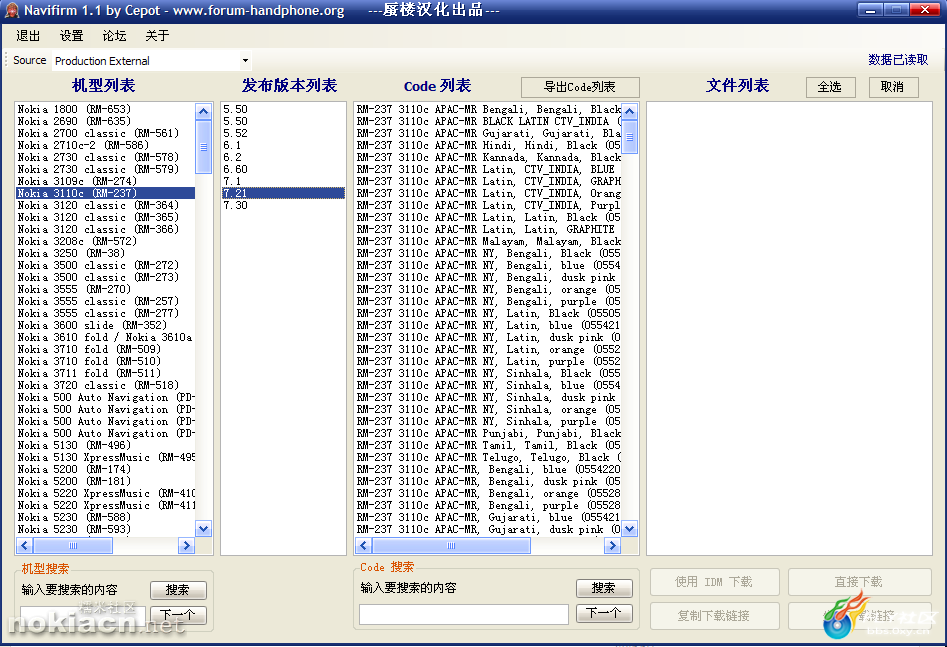Select release version 5.52
The height and width of the screenshot is (647, 947).
[283, 134]
